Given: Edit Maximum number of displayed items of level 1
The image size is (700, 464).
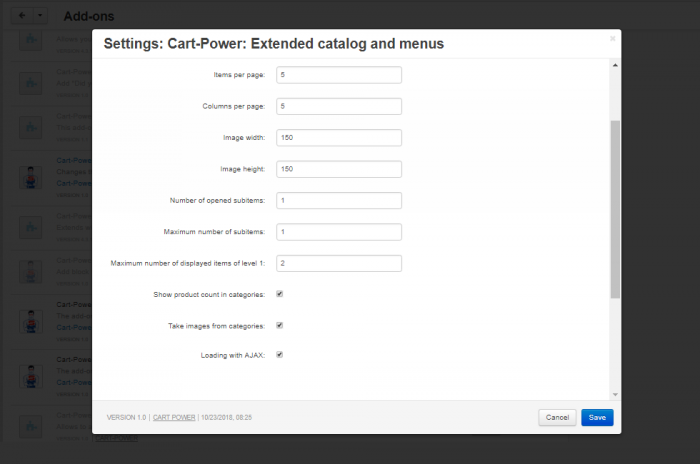Looking at the screenshot, I should 339,263.
